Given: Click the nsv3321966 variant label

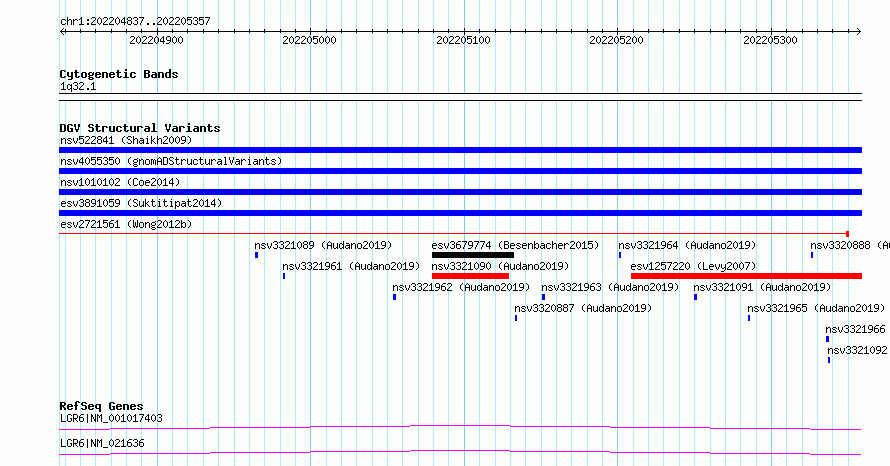Looking at the screenshot, I should (855, 329).
